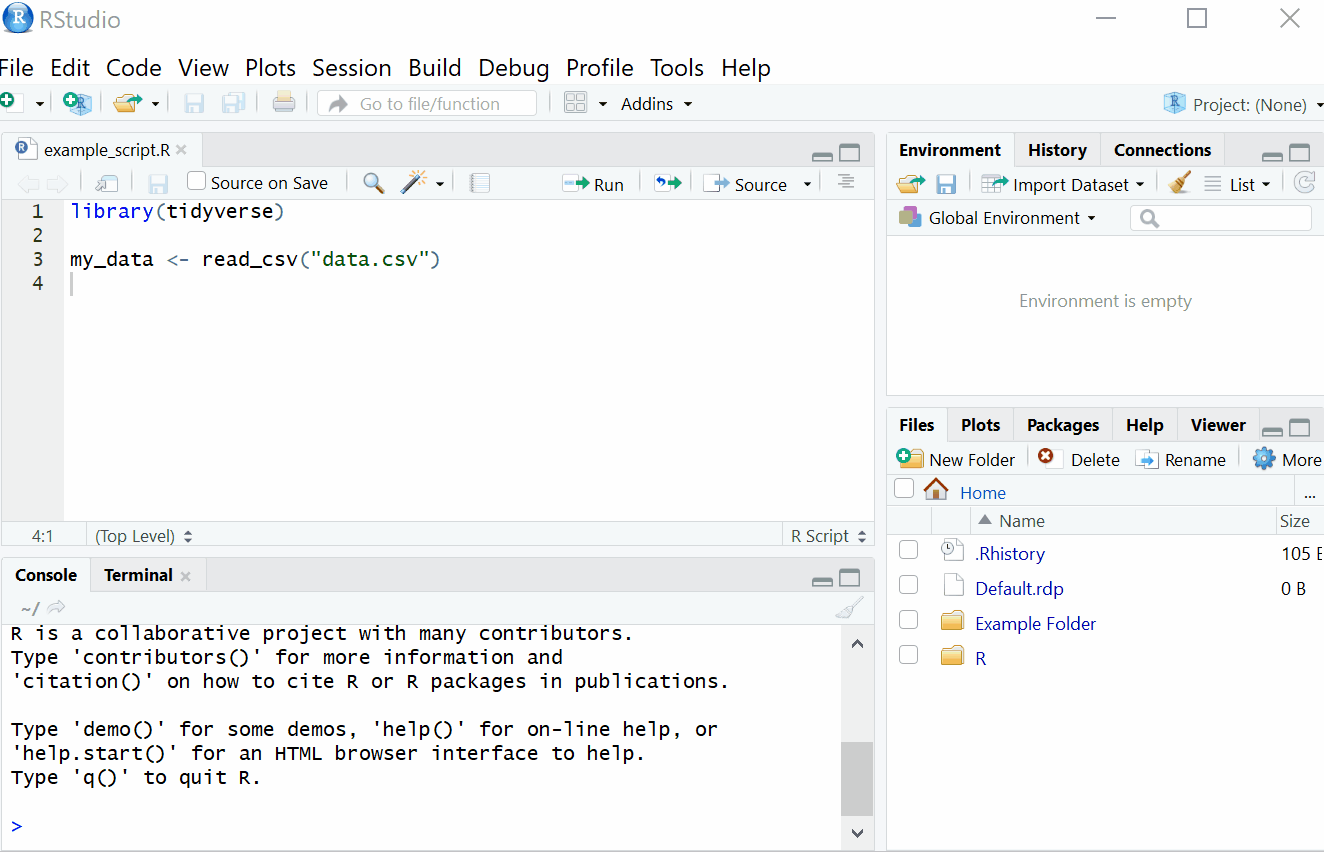Switch to the Packages tab
This screenshot has height=852, width=1324.
1062,425
